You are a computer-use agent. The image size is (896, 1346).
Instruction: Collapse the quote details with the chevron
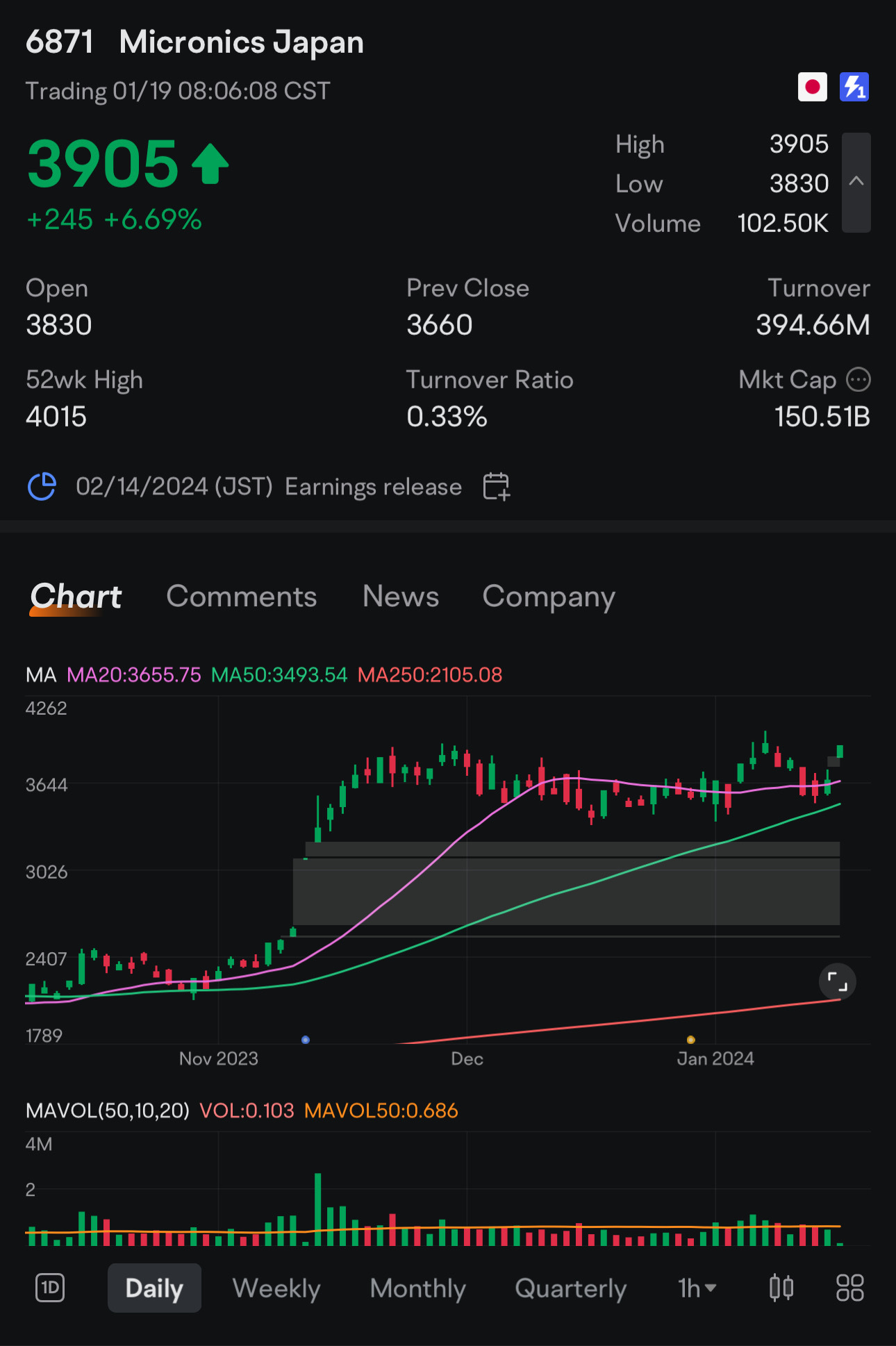pos(856,182)
